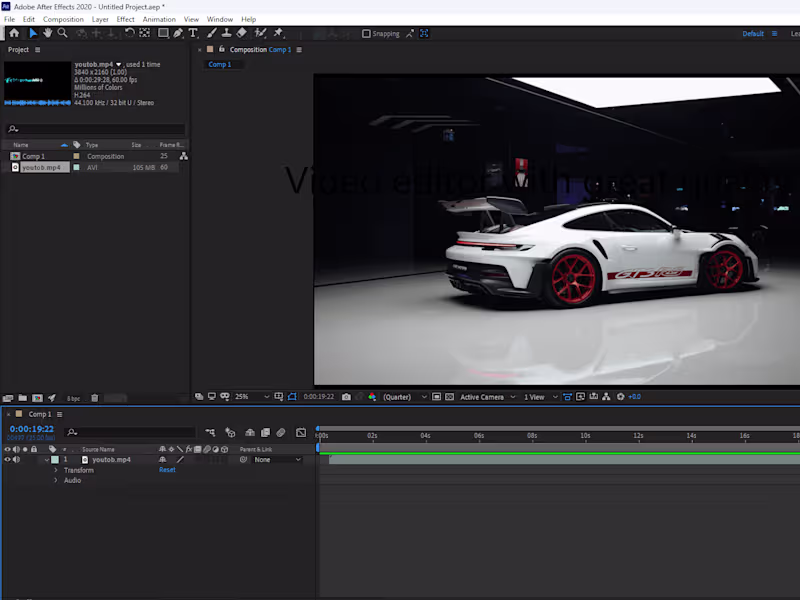Expand the Transform properties of youtob.mp4
800x600 pixels.
[56, 470]
